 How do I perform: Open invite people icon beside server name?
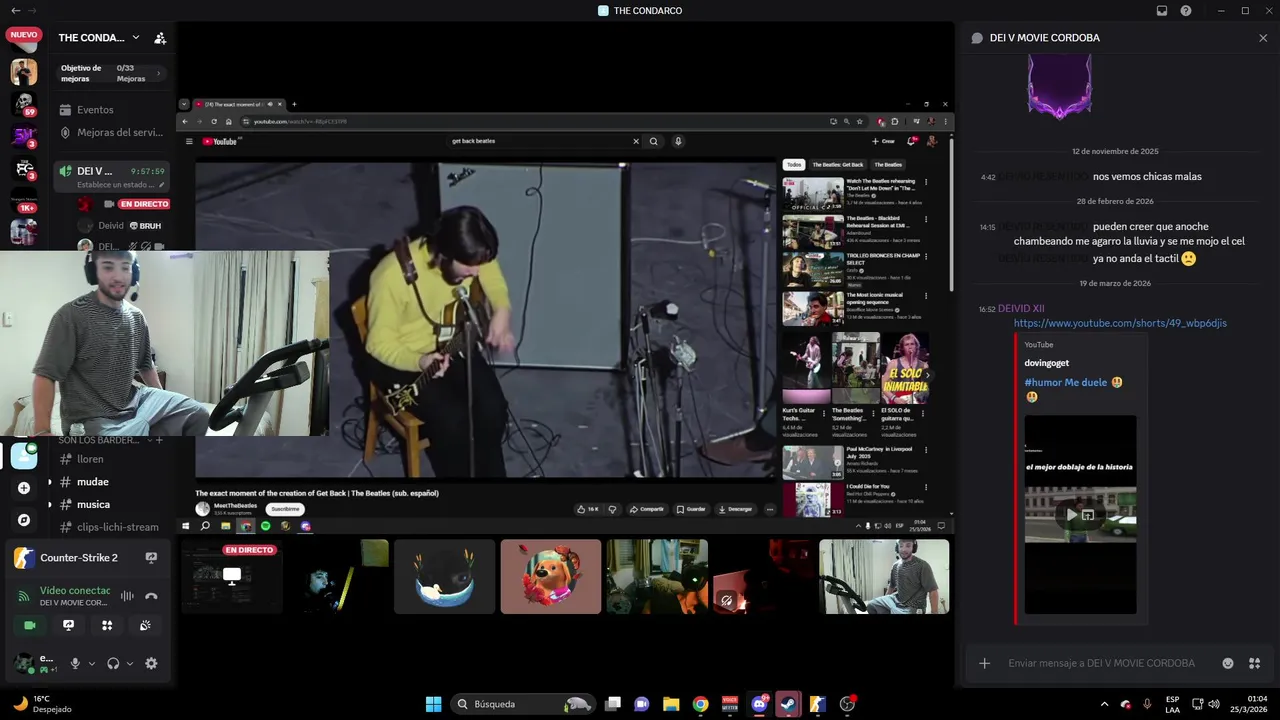coord(160,38)
